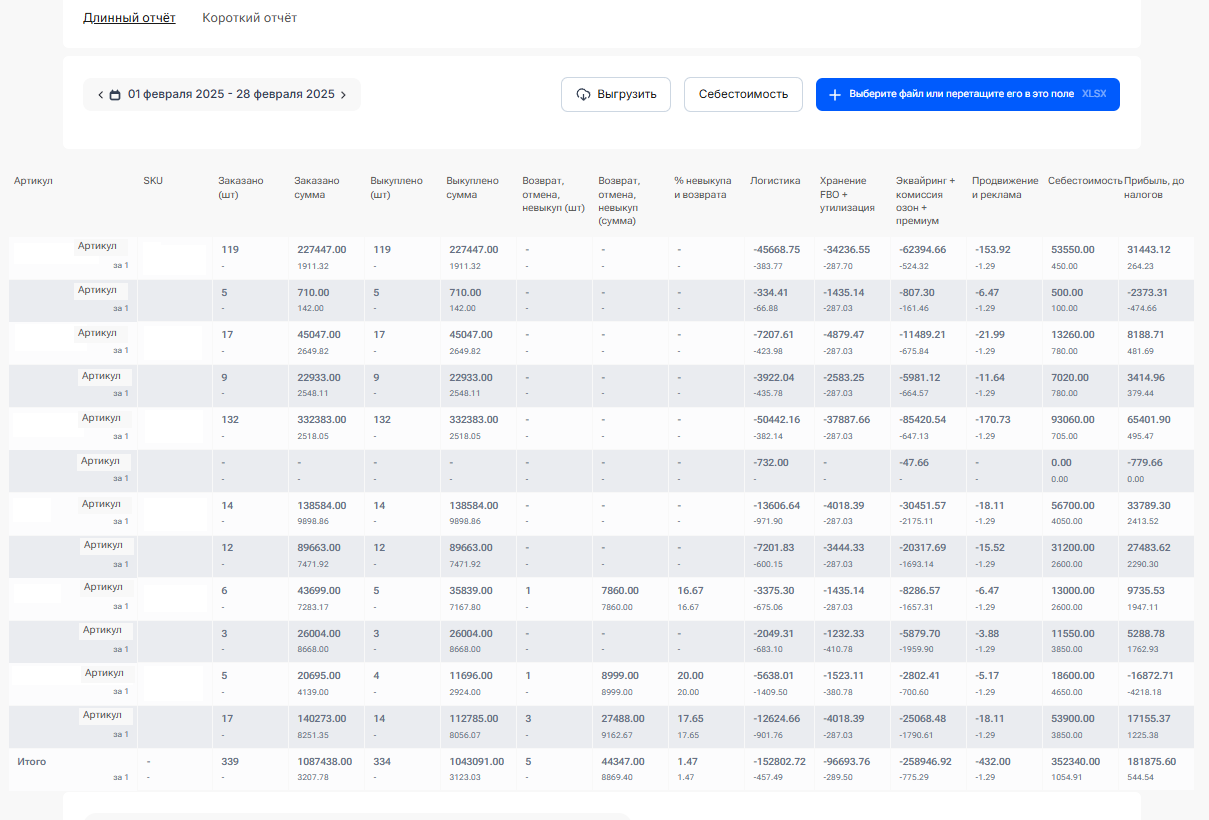Screen dimensions: 1209x820
Task: Select the % невыкупа и возврата header
Action: click(x=700, y=188)
